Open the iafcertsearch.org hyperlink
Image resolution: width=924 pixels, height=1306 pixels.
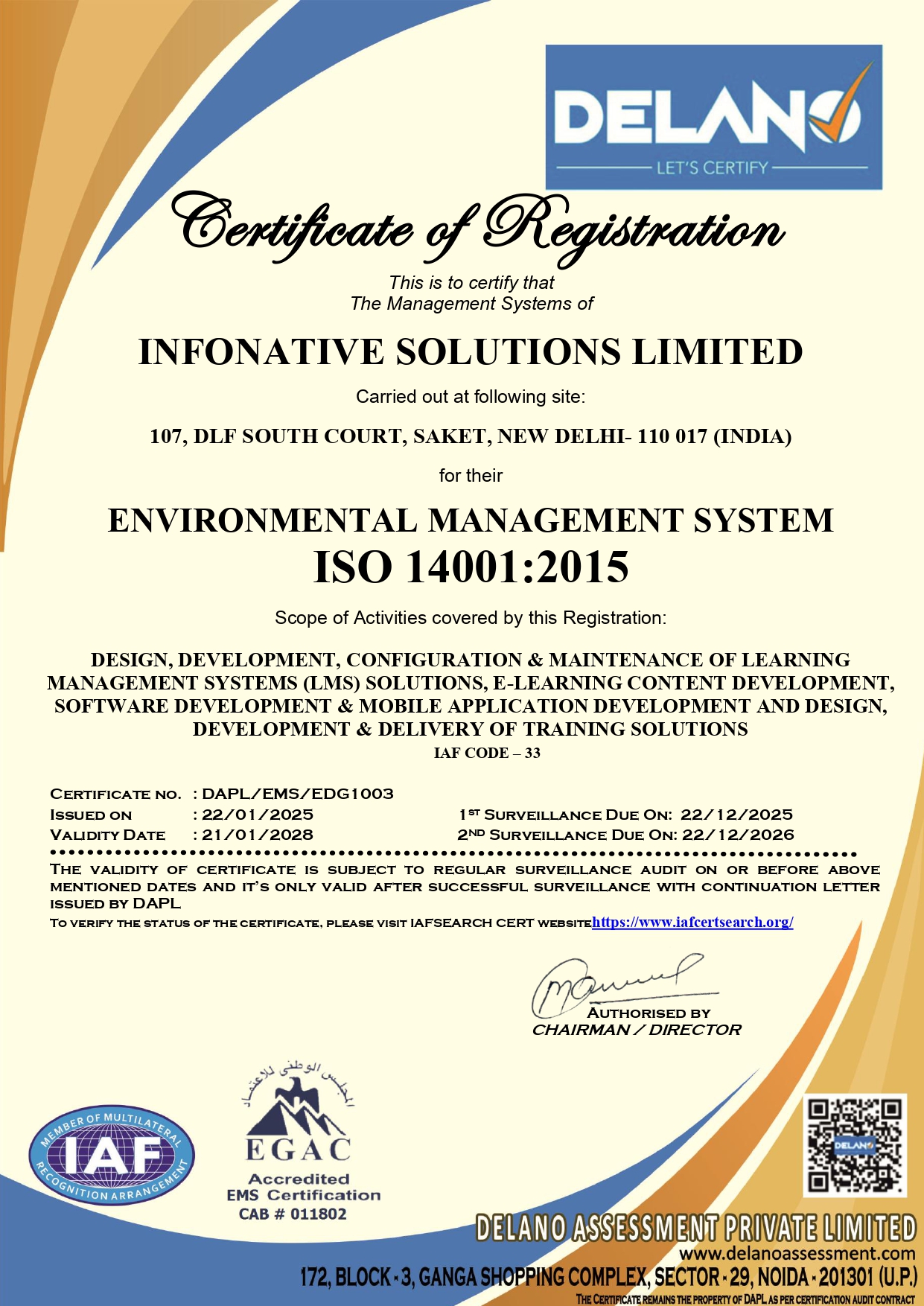pos(692,923)
